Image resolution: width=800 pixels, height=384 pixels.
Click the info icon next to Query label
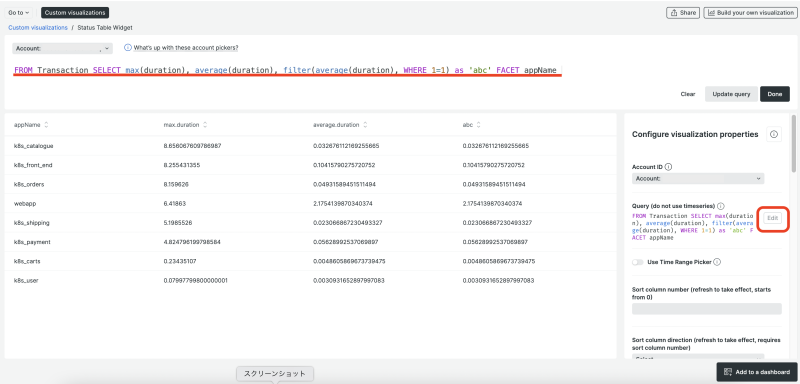(x=720, y=207)
